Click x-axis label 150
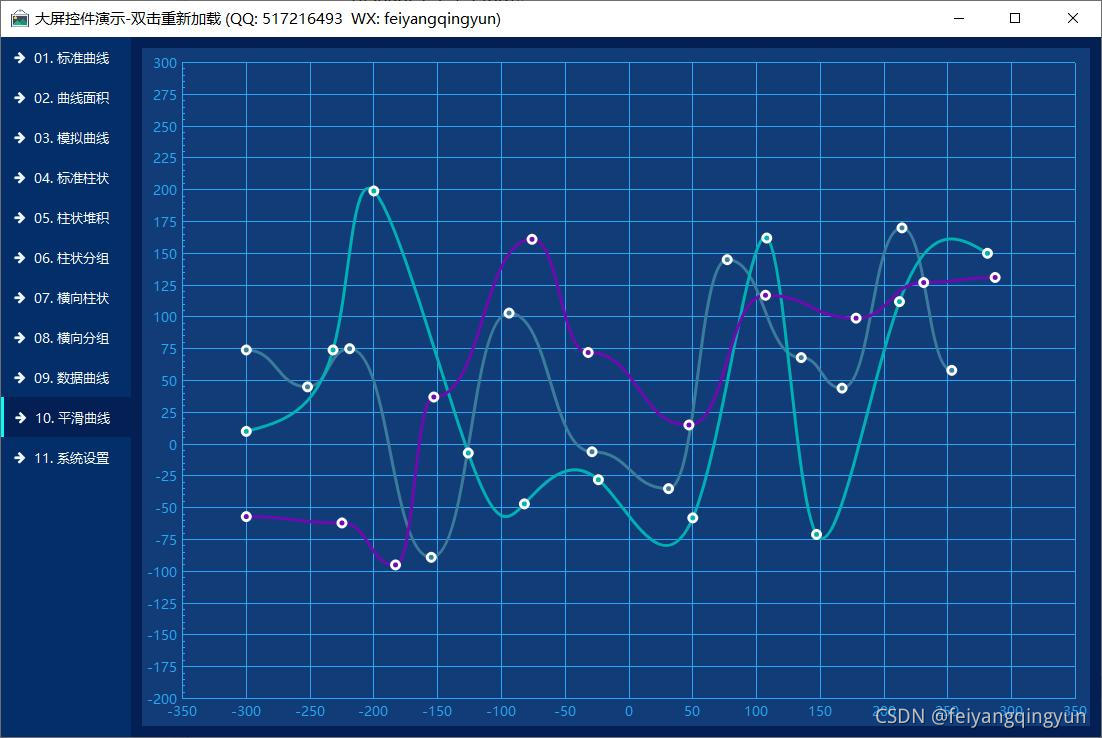Screen dimensions: 1102x738 coord(820,711)
